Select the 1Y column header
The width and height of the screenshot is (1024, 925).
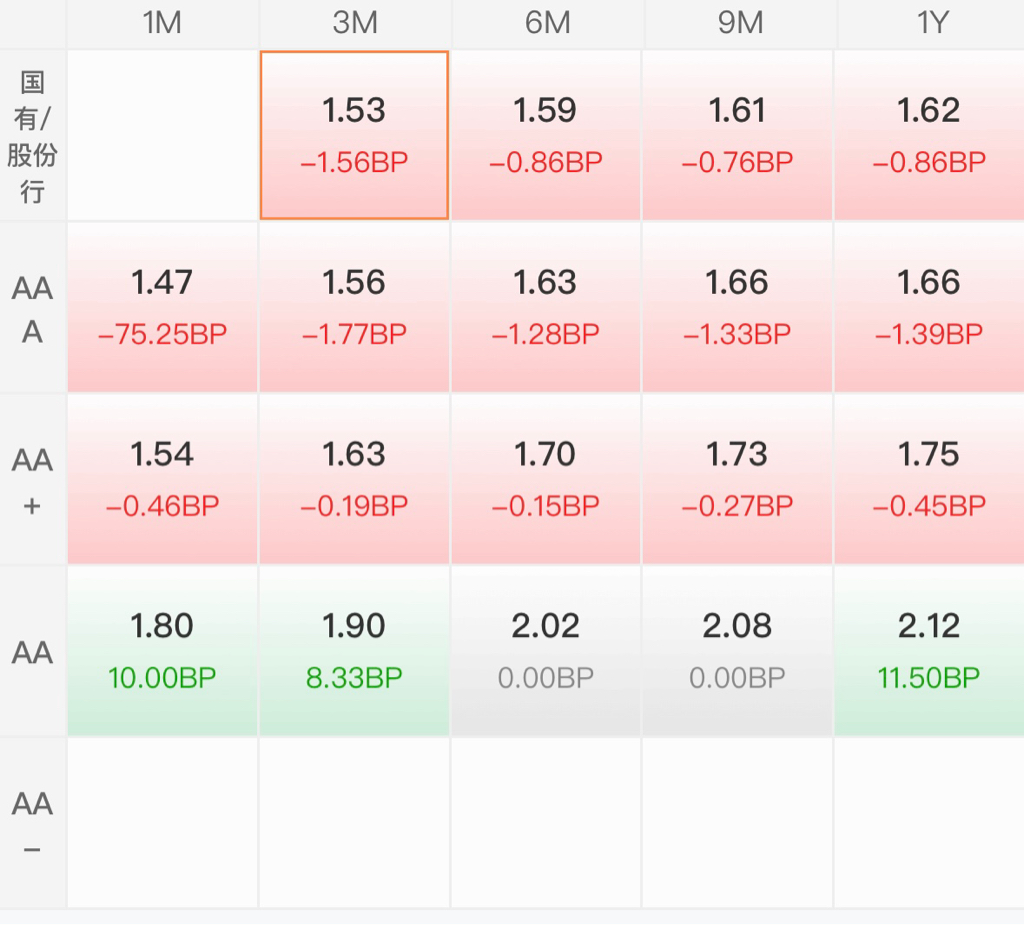click(x=930, y=23)
